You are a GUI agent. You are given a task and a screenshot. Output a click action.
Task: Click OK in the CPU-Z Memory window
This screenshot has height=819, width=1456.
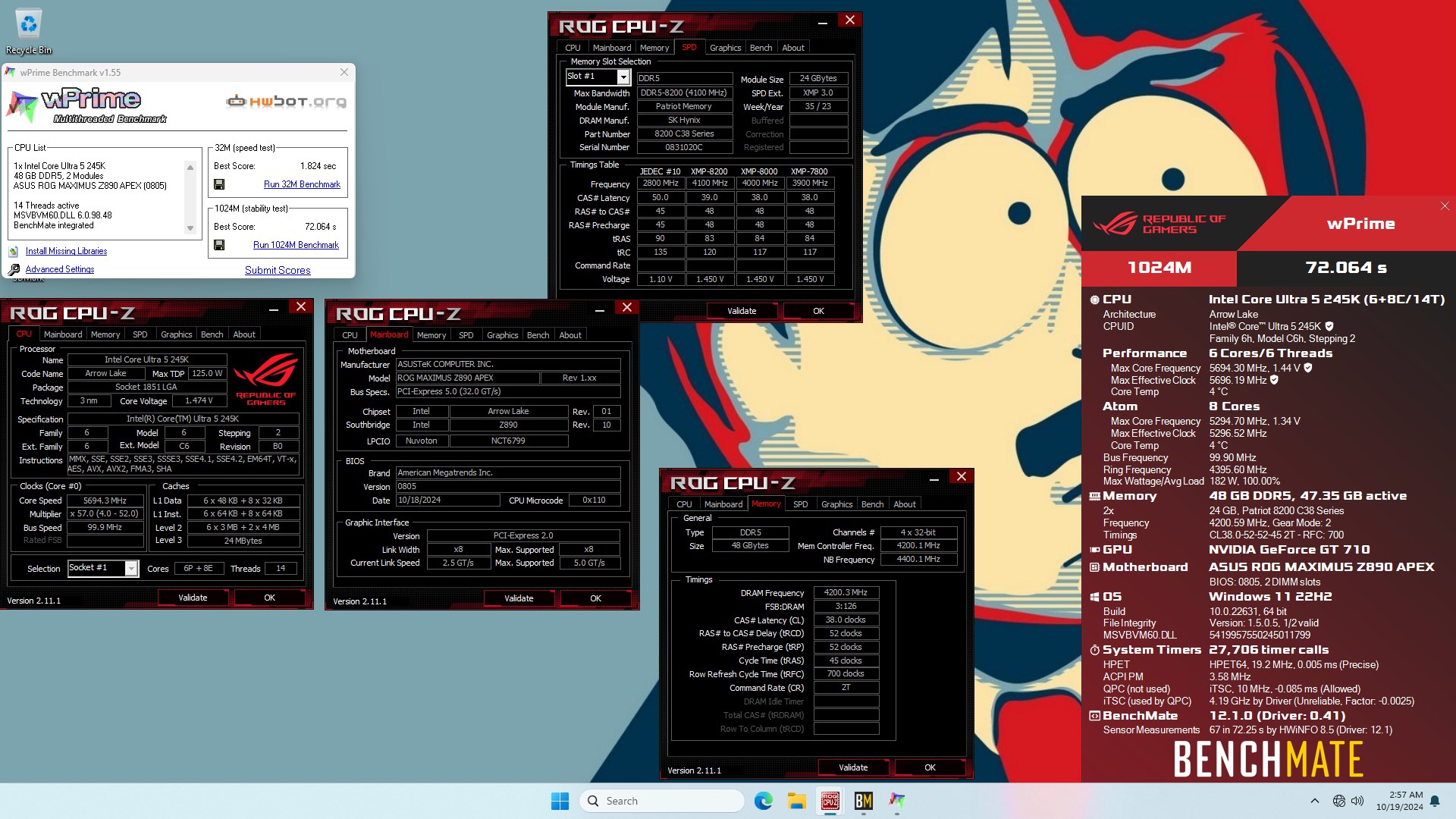tap(930, 767)
